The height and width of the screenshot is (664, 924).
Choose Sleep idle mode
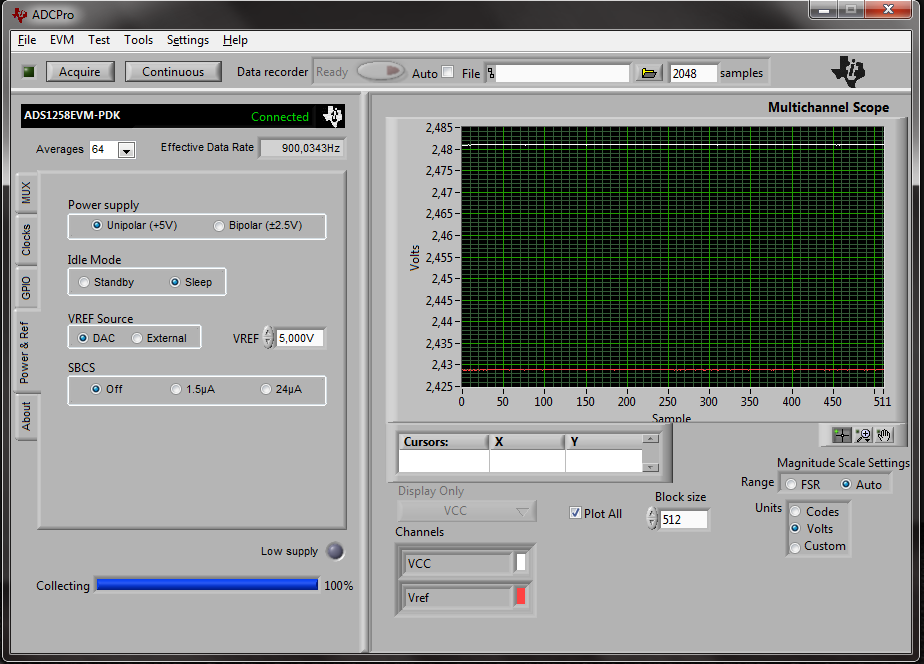(174, 282)
